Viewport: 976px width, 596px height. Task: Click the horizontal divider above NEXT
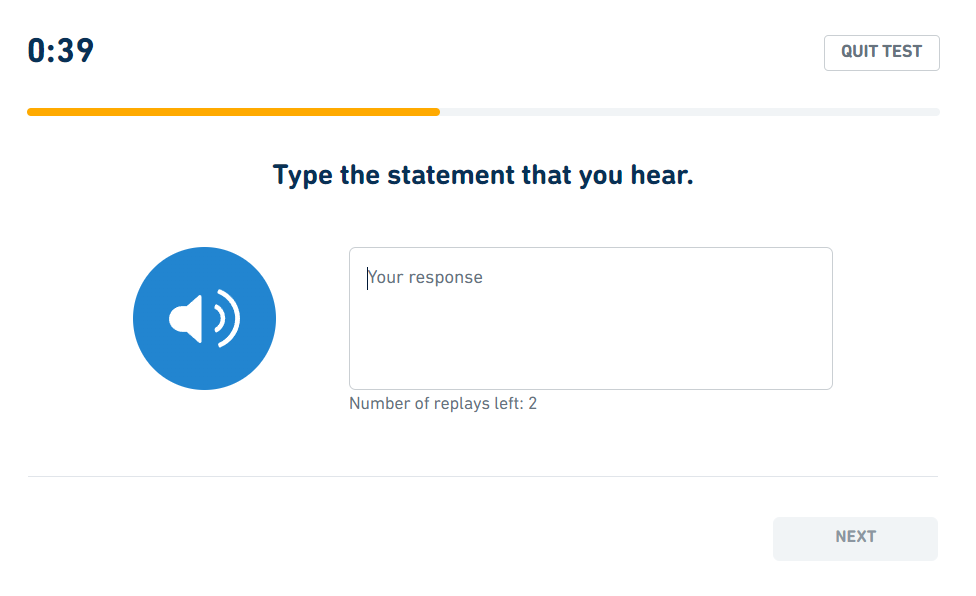(x=482, y=477)
